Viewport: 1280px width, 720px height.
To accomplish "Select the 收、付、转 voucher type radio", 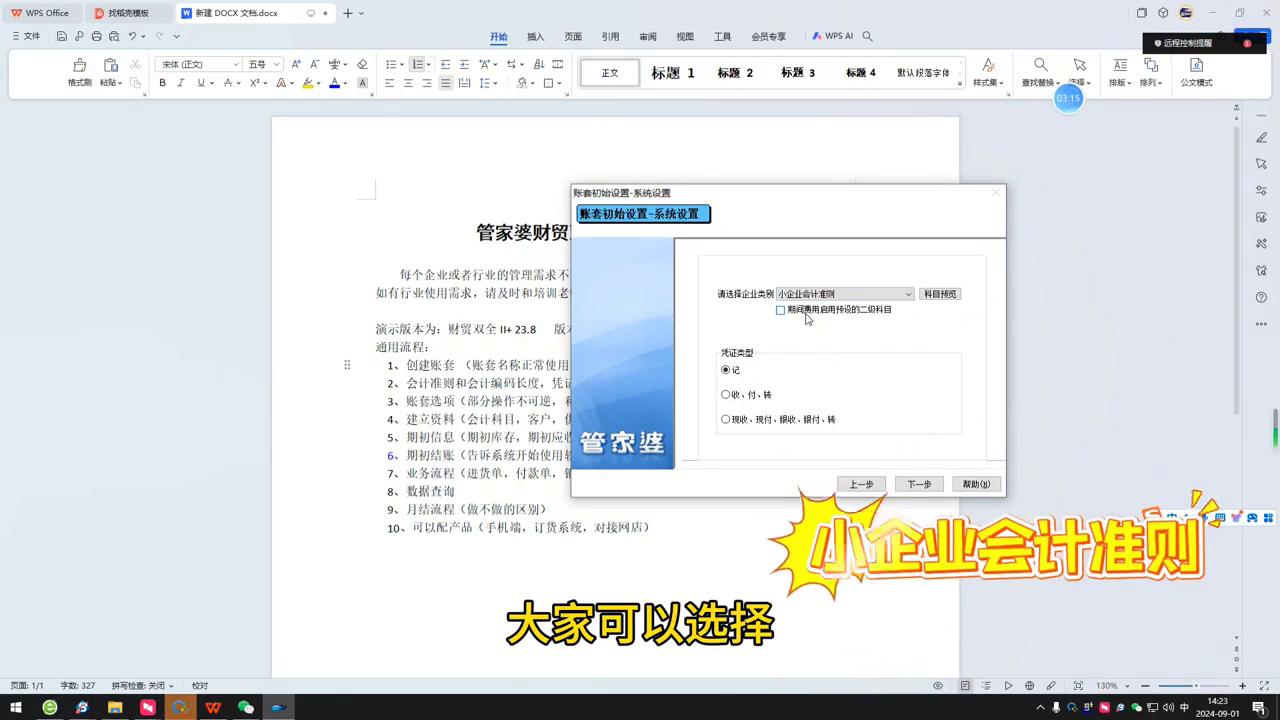I will coord(726,395).
